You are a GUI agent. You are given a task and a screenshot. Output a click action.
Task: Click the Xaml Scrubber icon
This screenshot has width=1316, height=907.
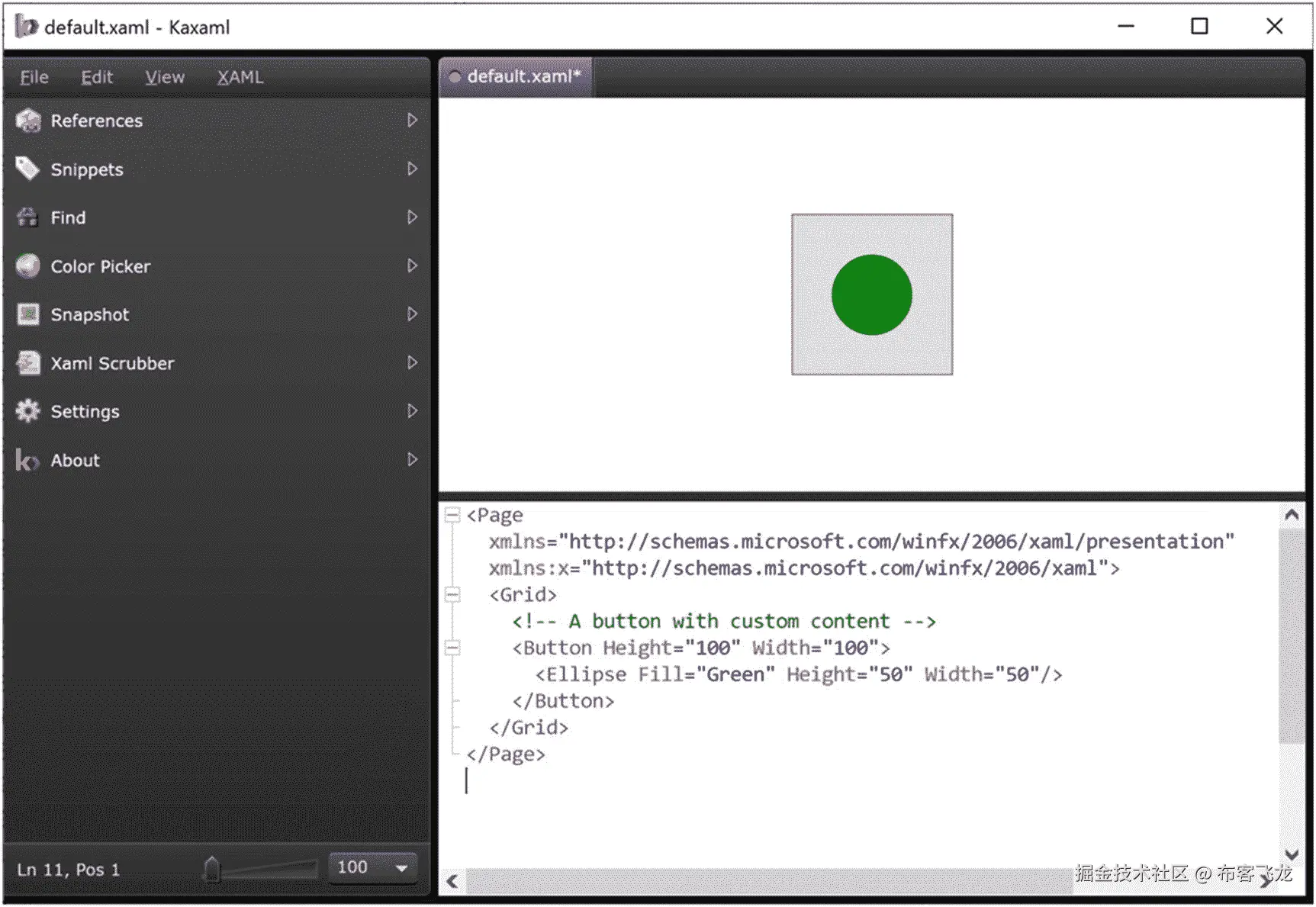pos(28,363)
